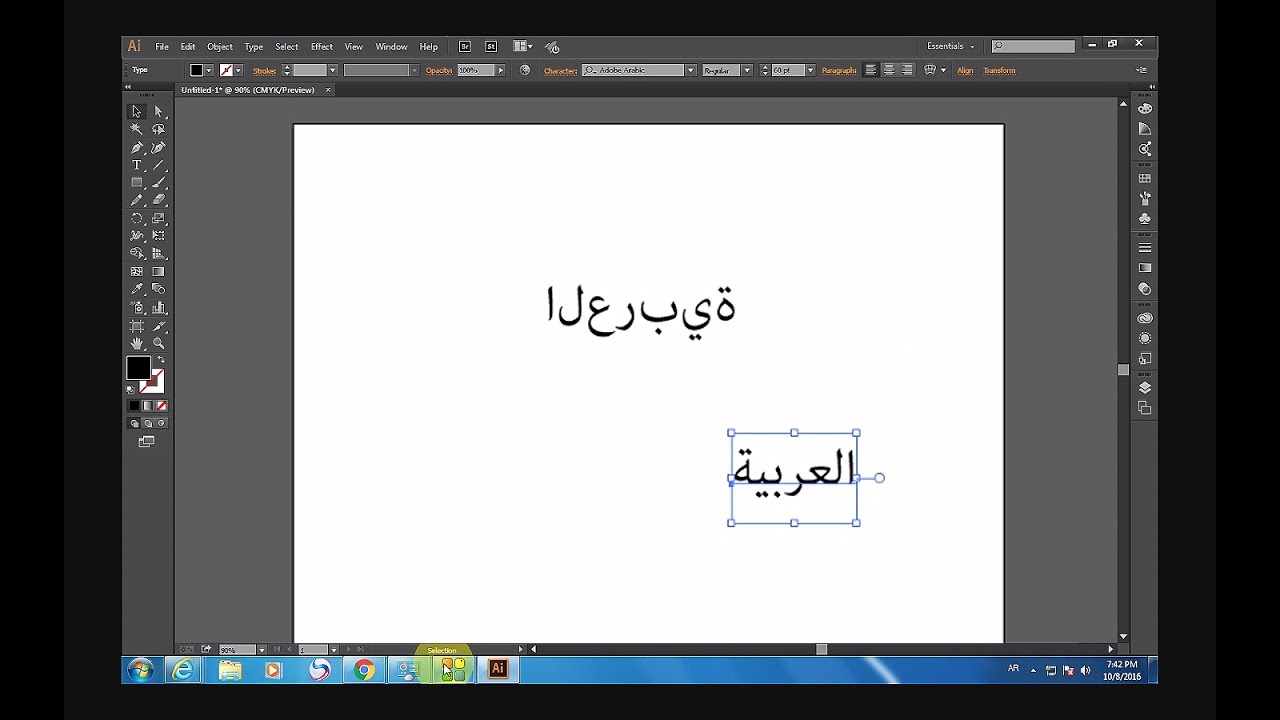Open the stroke color dropdown arrow

238,70
